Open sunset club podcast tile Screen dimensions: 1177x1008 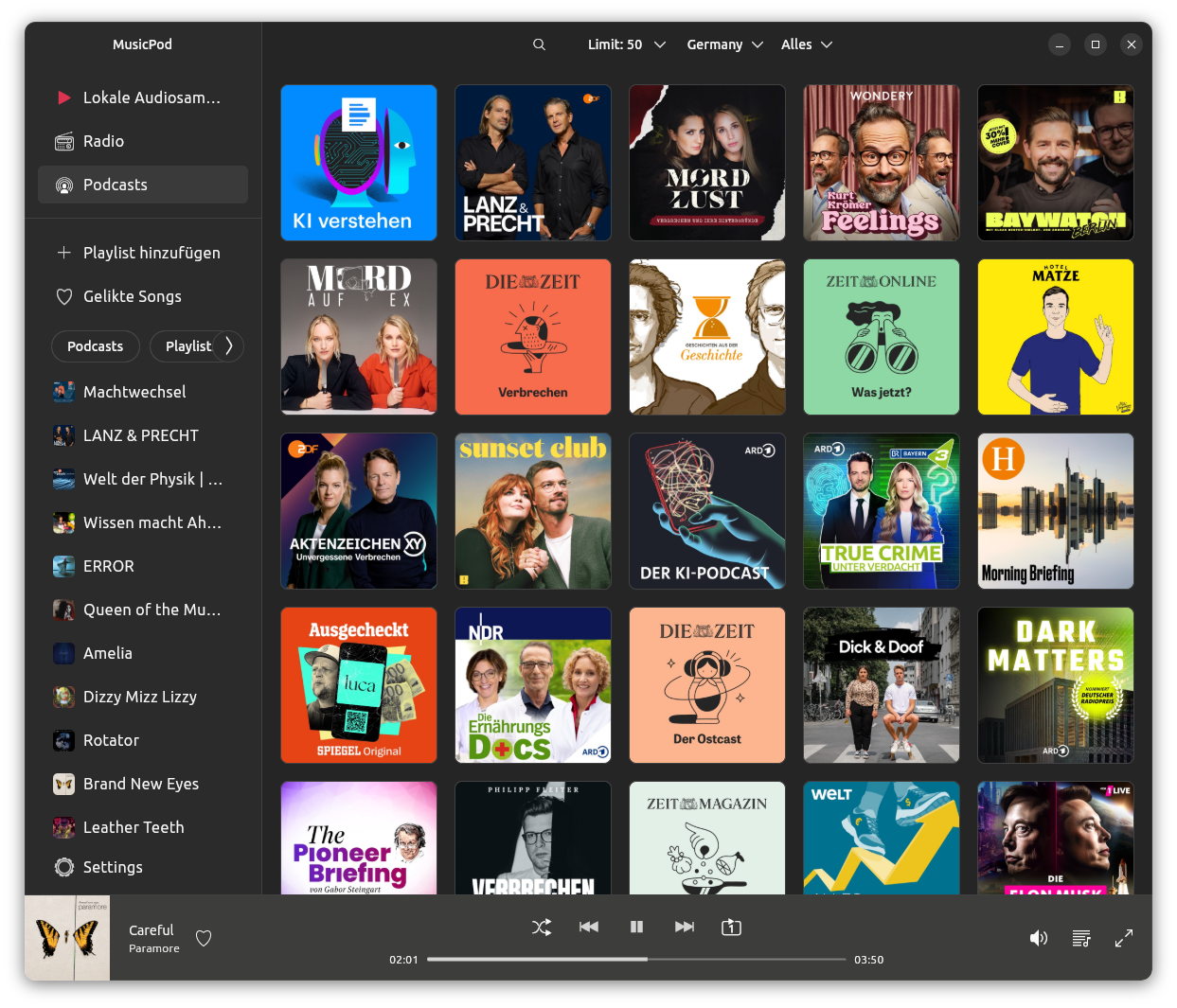point(533,511)
